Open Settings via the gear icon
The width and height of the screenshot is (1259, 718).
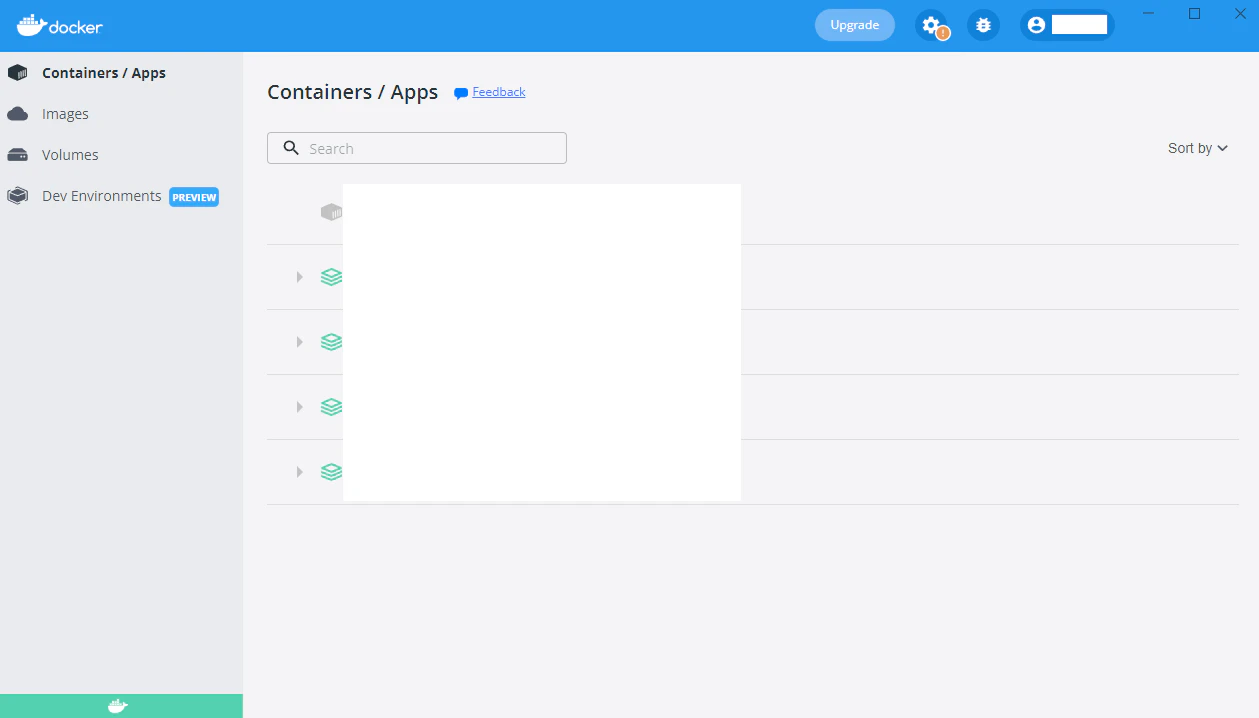click(x=931, y=25)
